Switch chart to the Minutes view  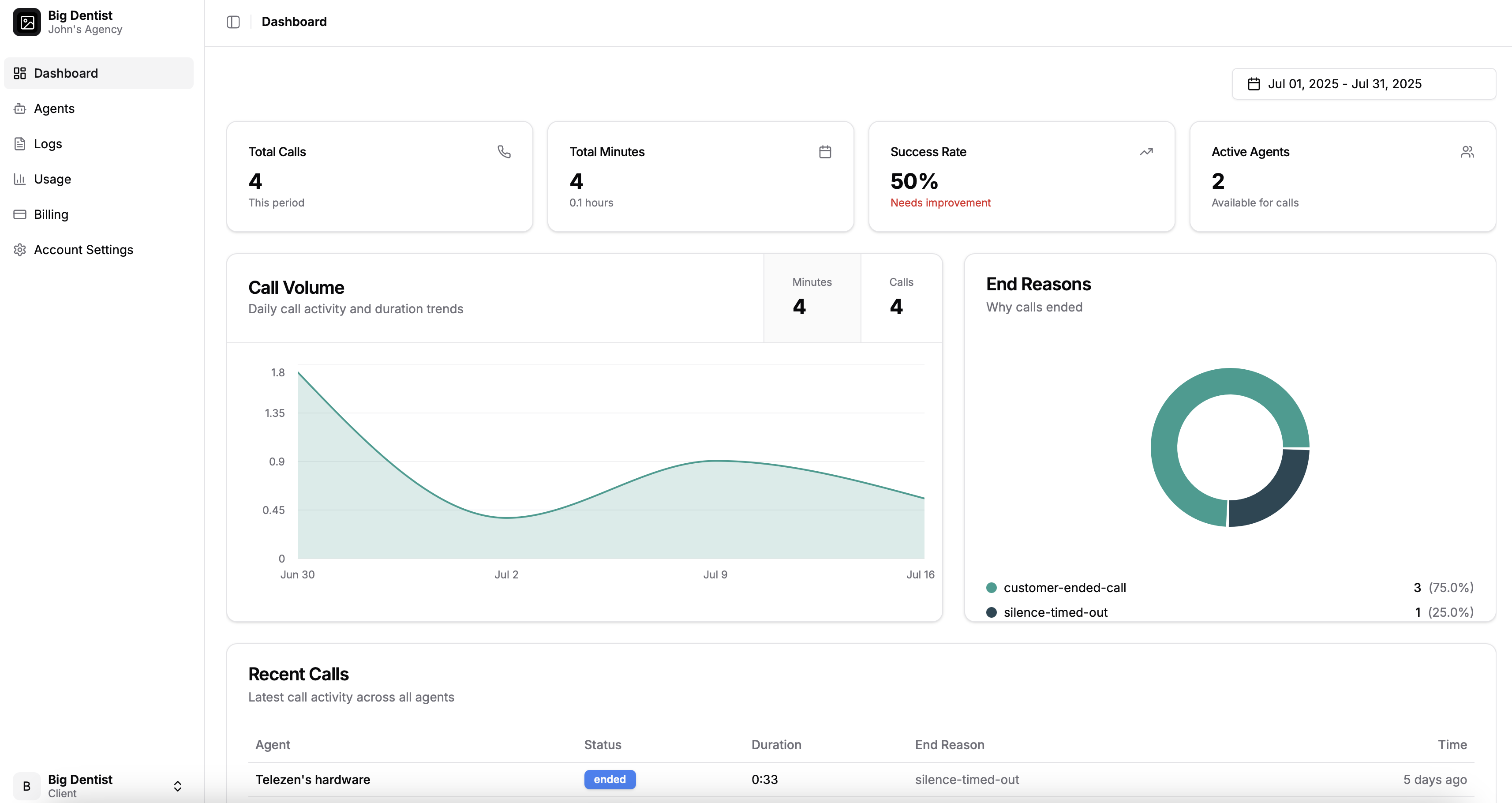tap(812, 298)
